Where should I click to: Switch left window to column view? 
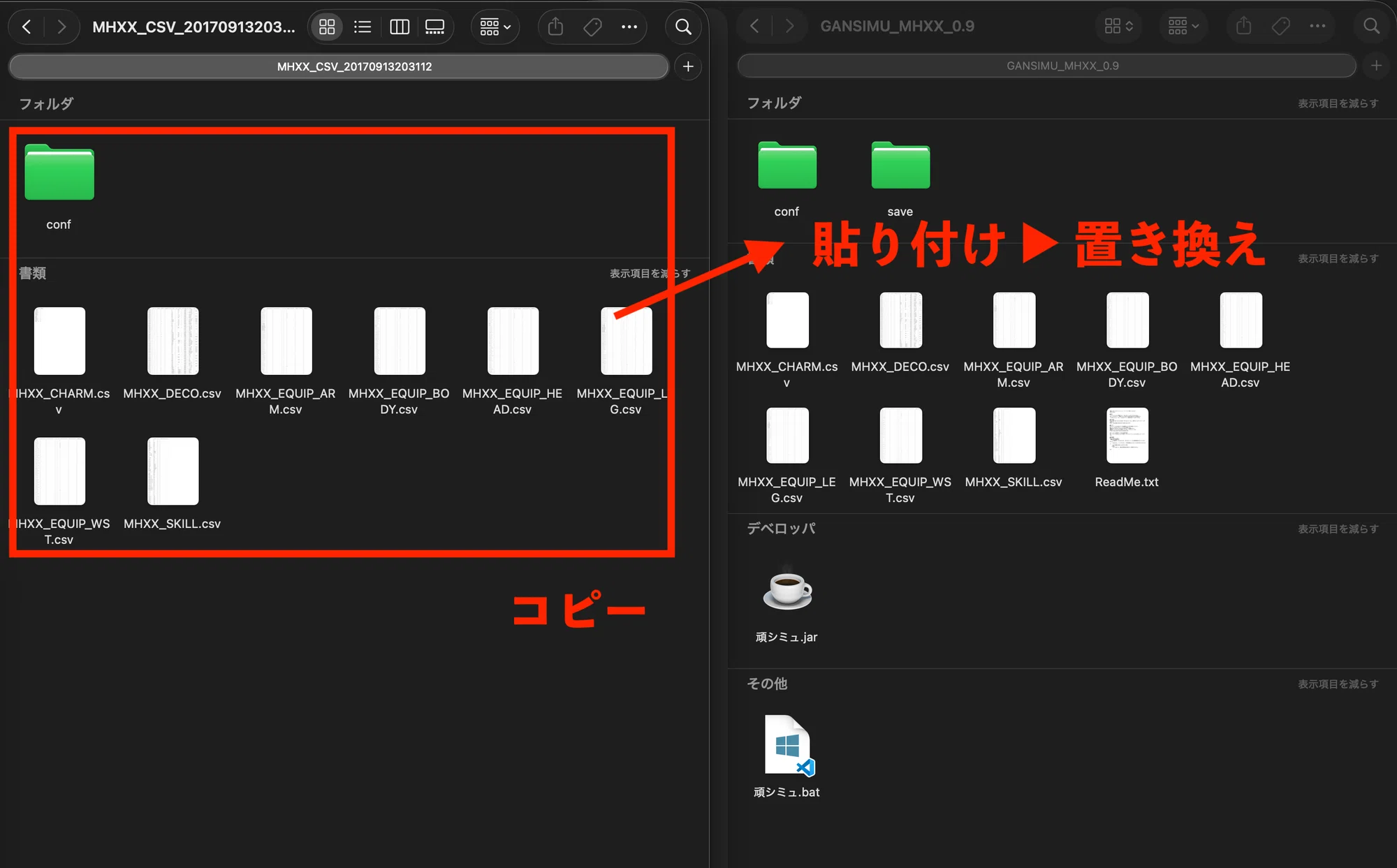pyautogui.click(x=400, y=27)
